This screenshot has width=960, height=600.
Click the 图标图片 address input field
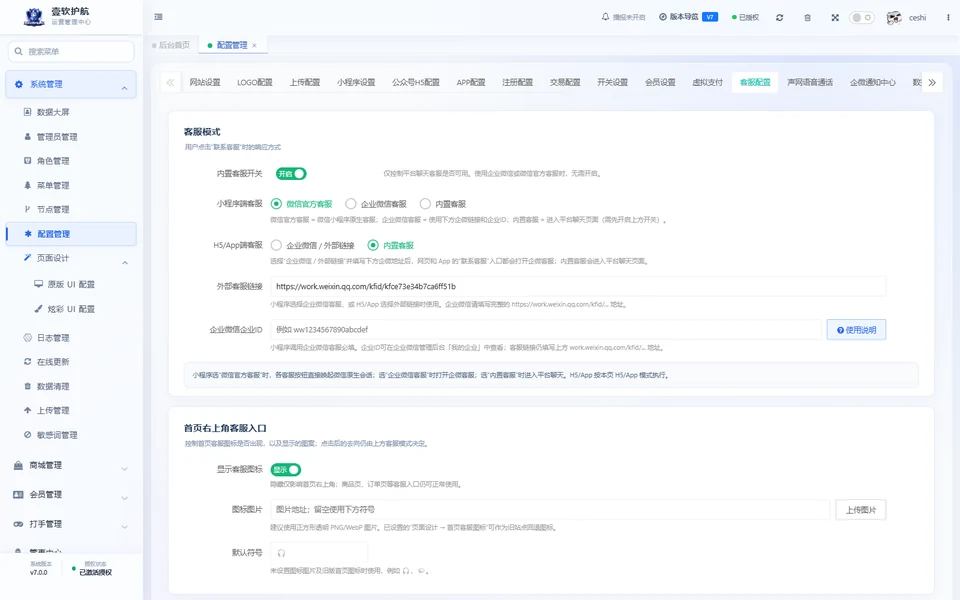click(550, 510)
